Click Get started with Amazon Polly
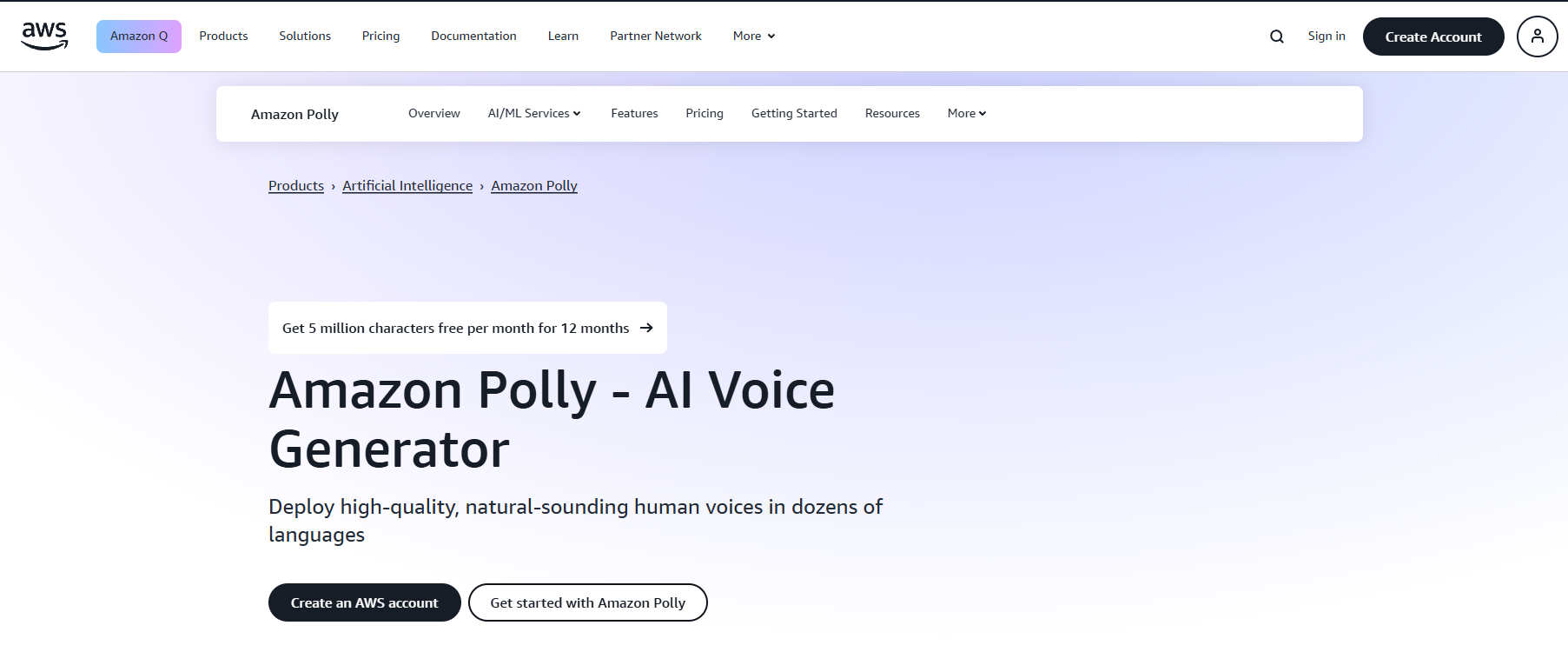The width and height of the screenshot is (1568, 672). point(587,602)
